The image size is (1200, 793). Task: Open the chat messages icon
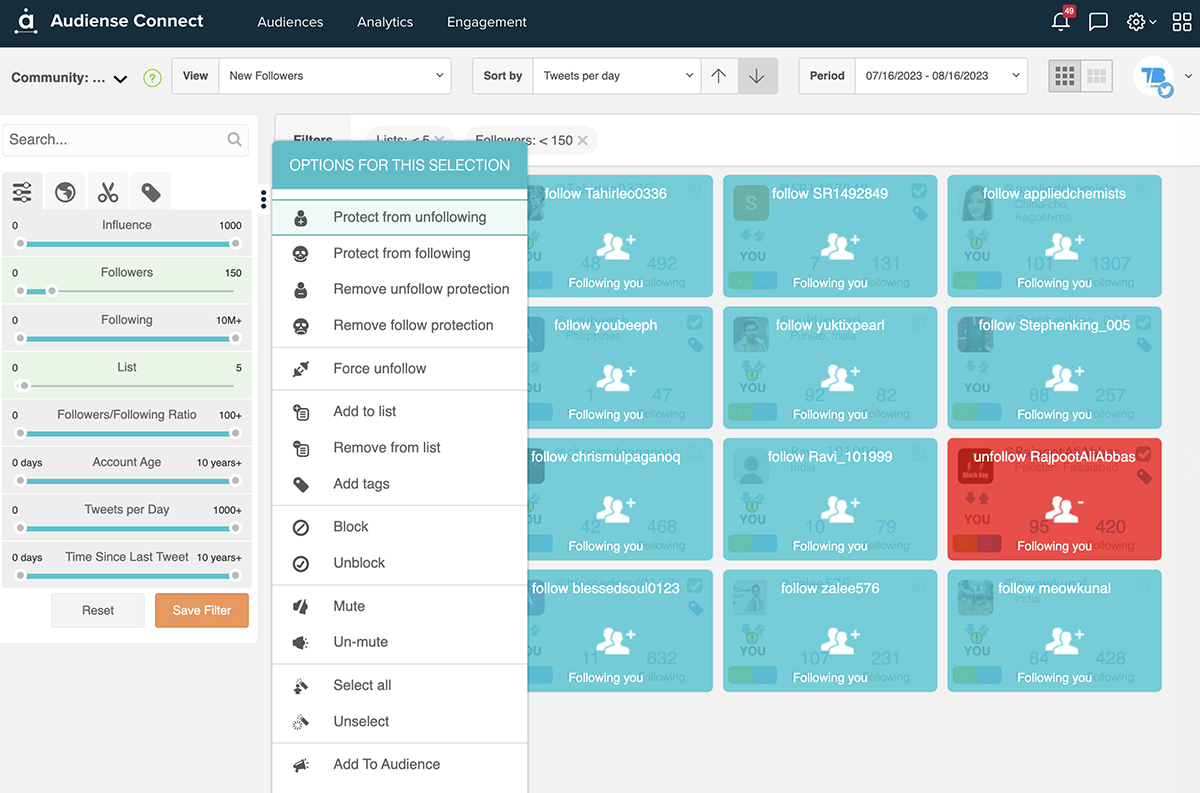point(1098,21)
